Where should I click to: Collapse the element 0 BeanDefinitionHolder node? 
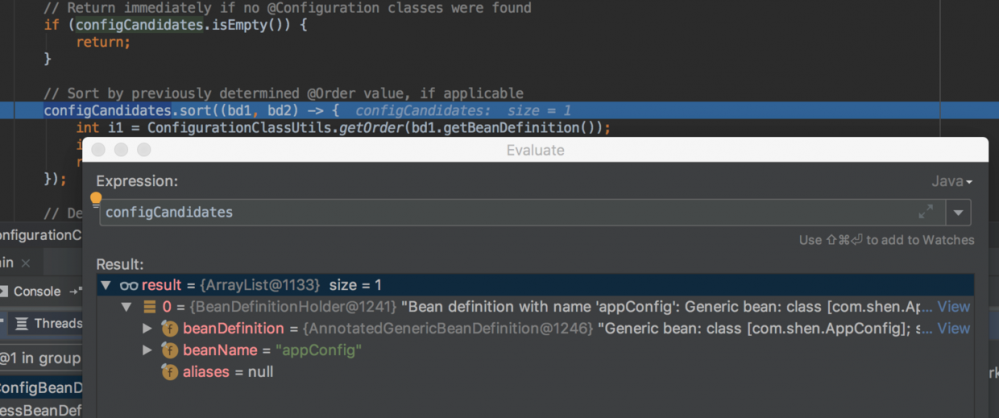click(x=127, y=307)
